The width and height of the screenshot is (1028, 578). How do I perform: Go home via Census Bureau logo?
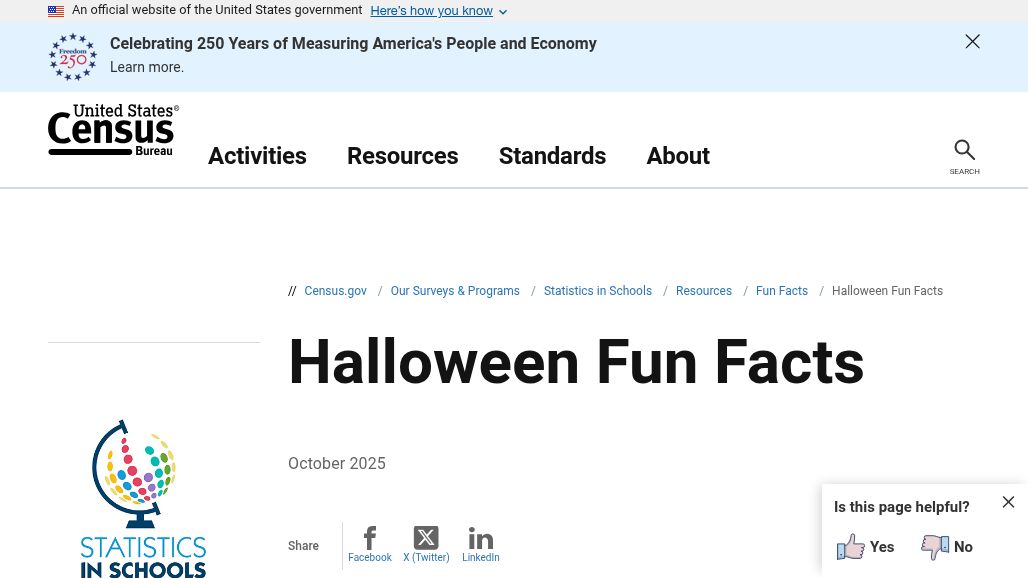(113, 130)
